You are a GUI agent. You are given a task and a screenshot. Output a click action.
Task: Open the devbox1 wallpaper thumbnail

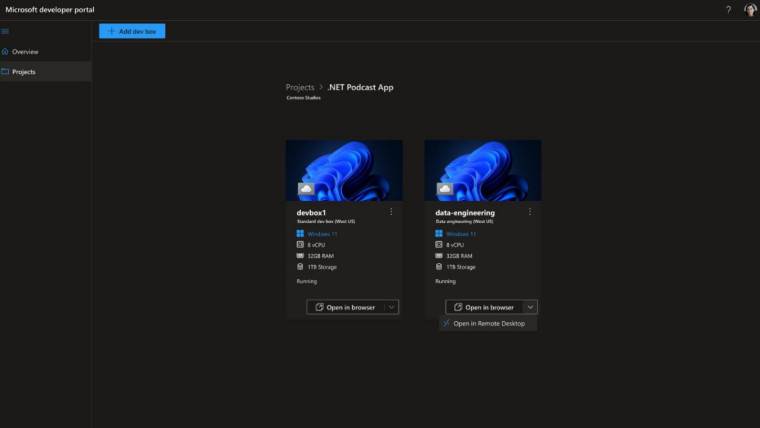(x=344, y=170)
